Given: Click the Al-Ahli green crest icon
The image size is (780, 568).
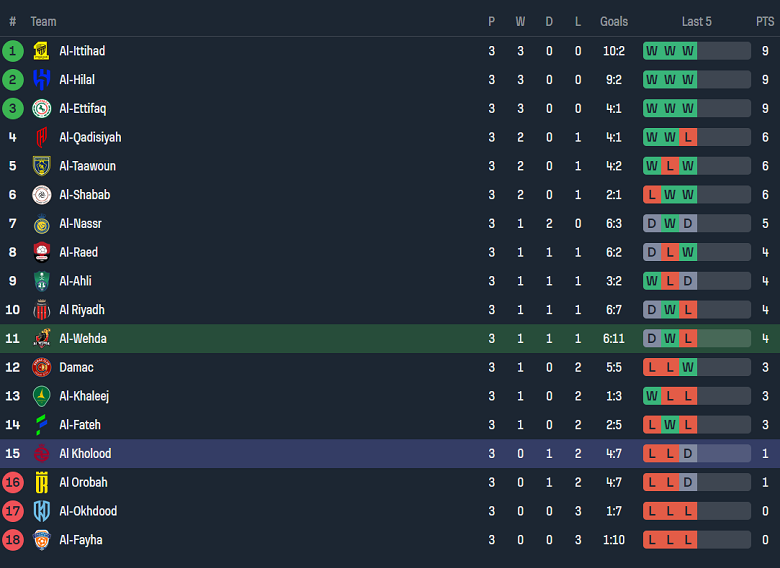Looking at the screenshot, I should coord(41,281).
